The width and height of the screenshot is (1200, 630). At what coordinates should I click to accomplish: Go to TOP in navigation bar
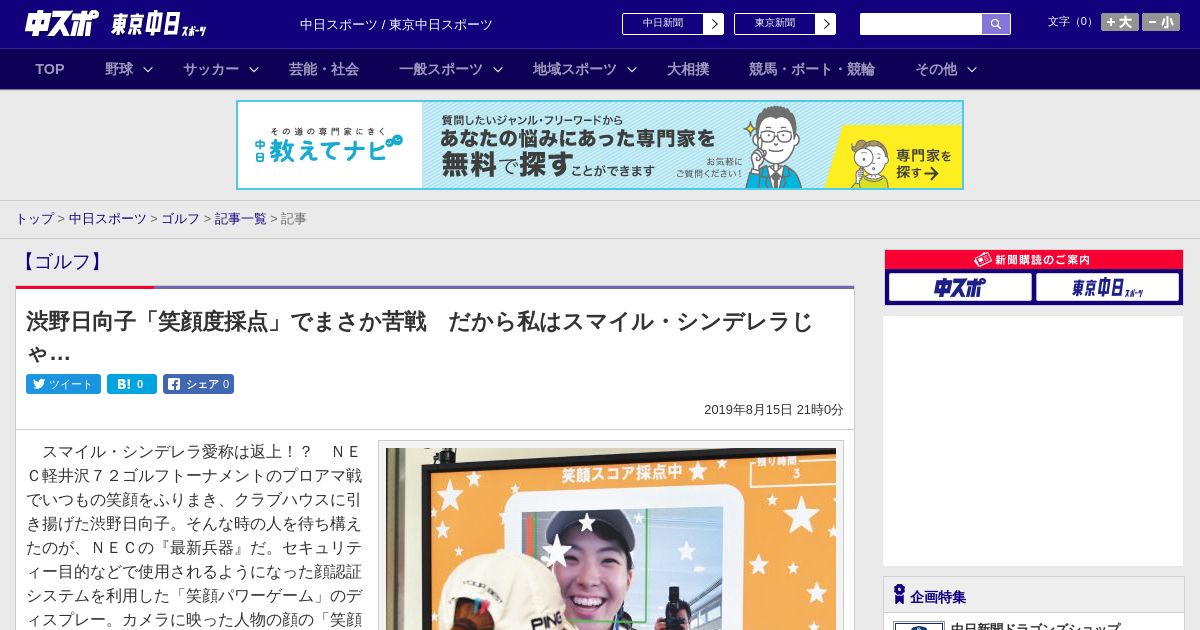click(x=50, y=69)
